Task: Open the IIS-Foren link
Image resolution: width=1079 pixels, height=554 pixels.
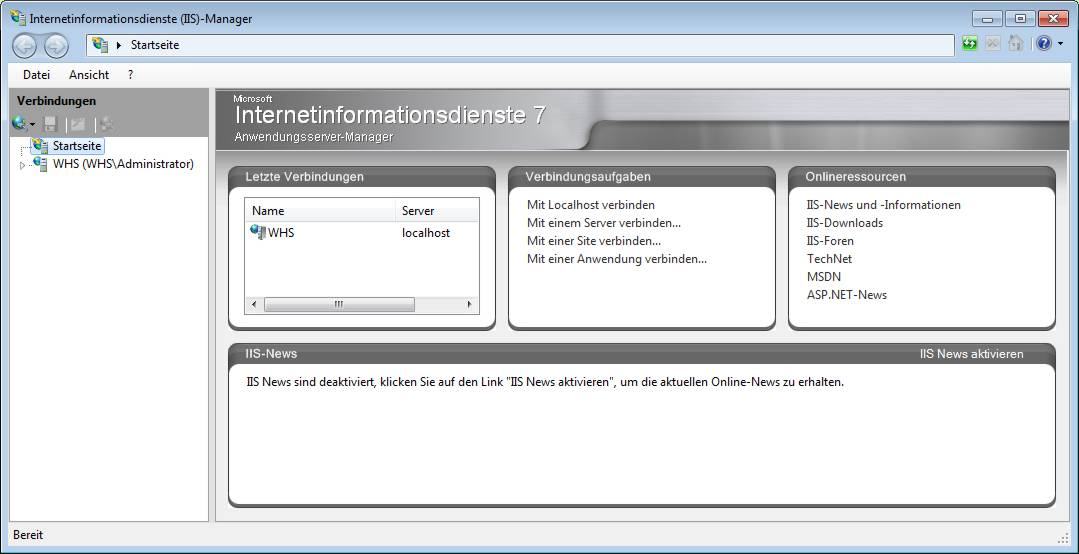Action: pyautogui.click(x=830, y=241)
